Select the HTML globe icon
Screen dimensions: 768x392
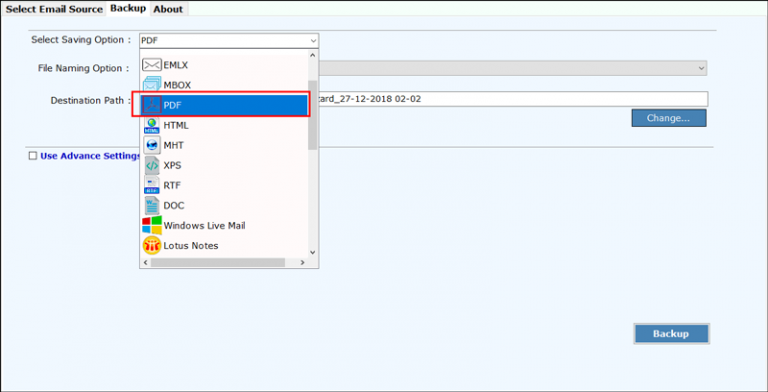tap(152, 125)
